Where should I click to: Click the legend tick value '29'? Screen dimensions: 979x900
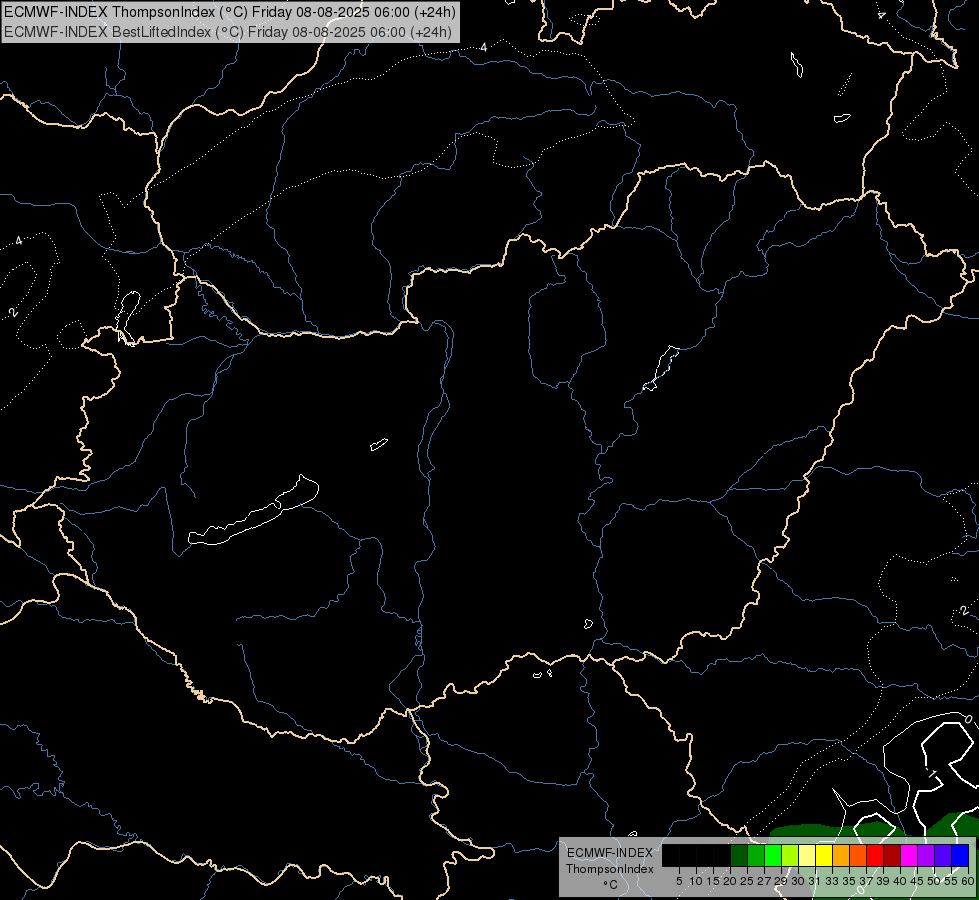pyautogui.click(x=780, y=881)
